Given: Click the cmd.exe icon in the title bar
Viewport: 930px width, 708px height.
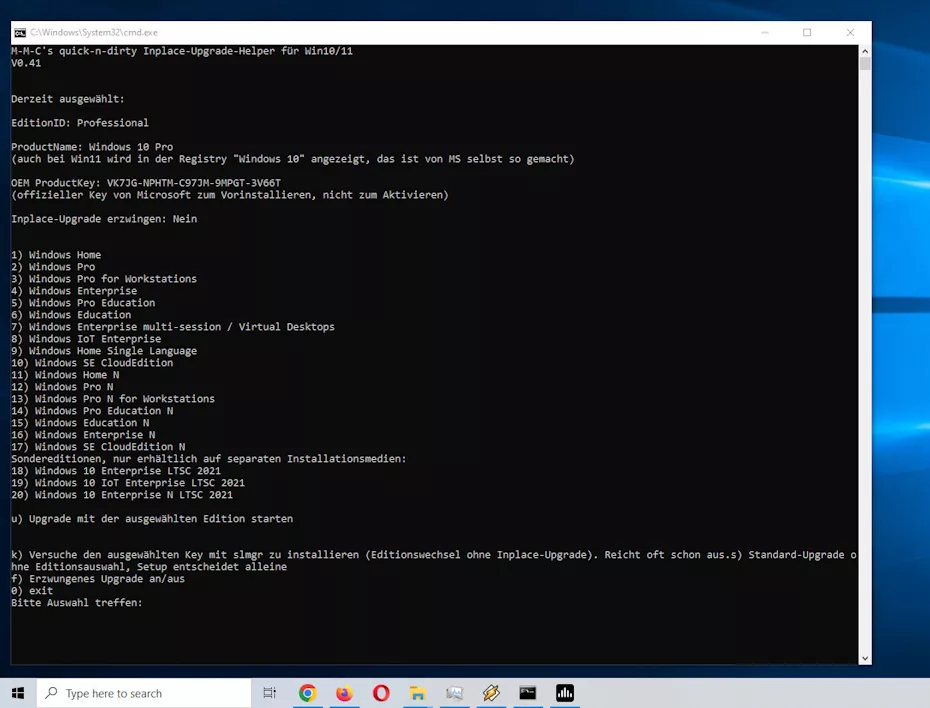Looking at the screenshot, I should click(20, 32).
